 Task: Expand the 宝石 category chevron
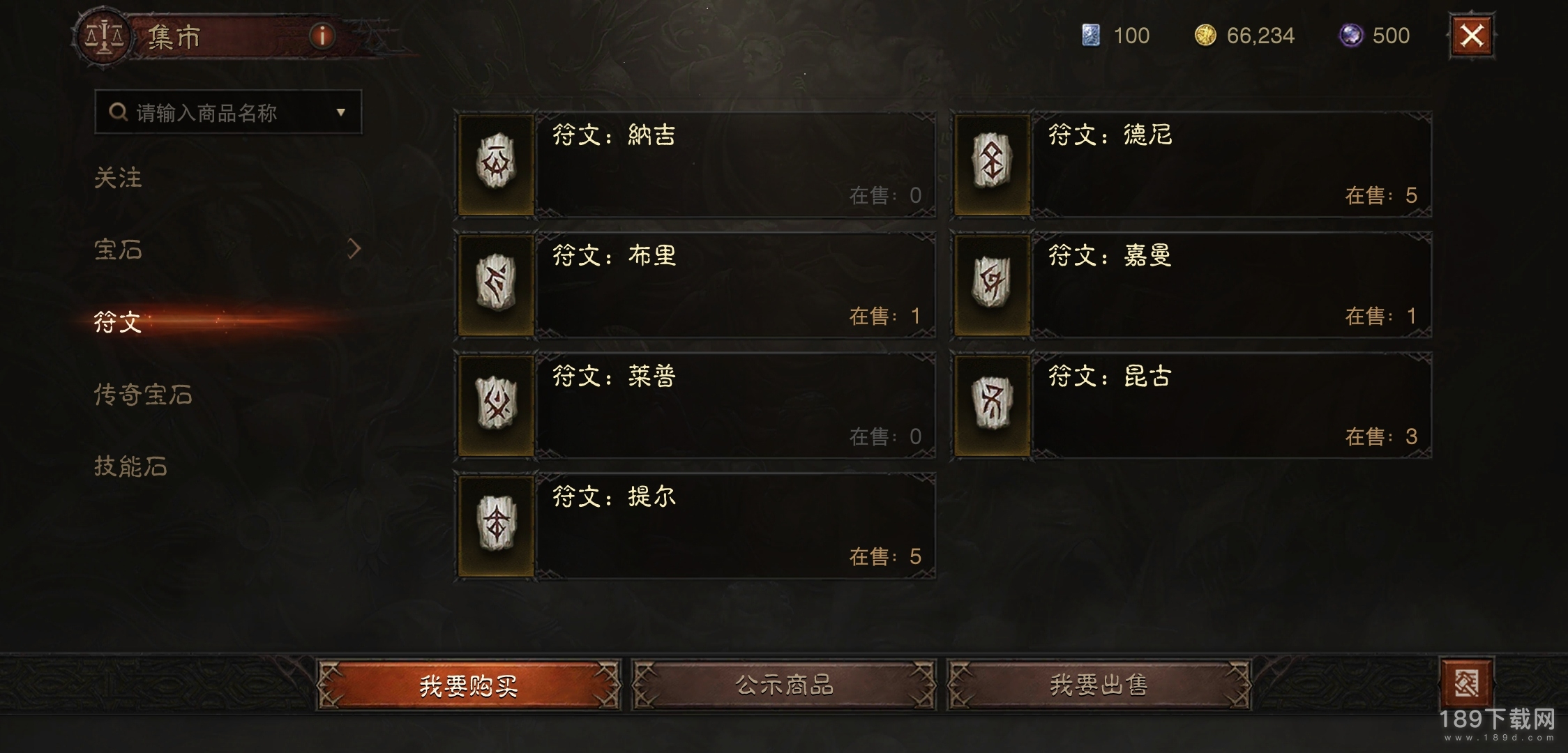coord(354,248)
